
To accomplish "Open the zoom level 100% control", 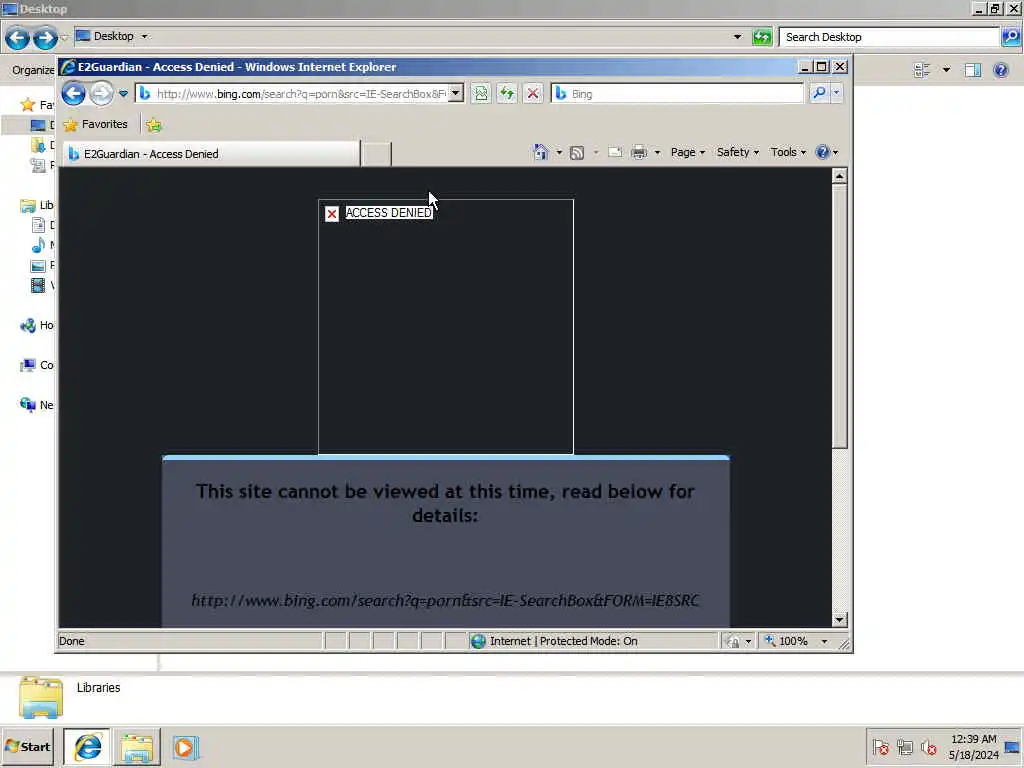I will 787,641.
